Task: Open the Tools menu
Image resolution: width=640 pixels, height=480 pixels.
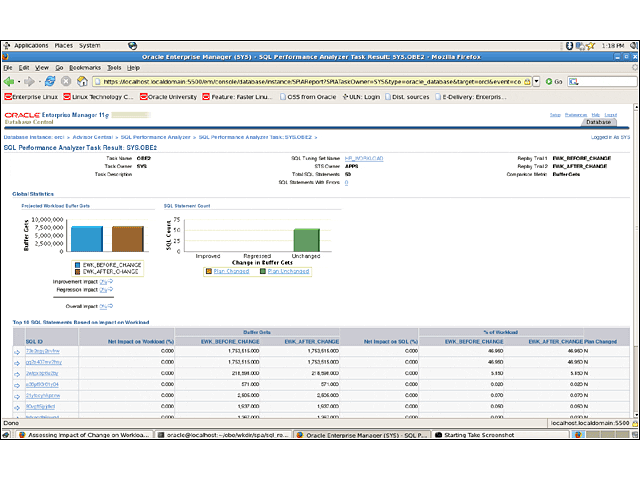Action: pos(114,68)
